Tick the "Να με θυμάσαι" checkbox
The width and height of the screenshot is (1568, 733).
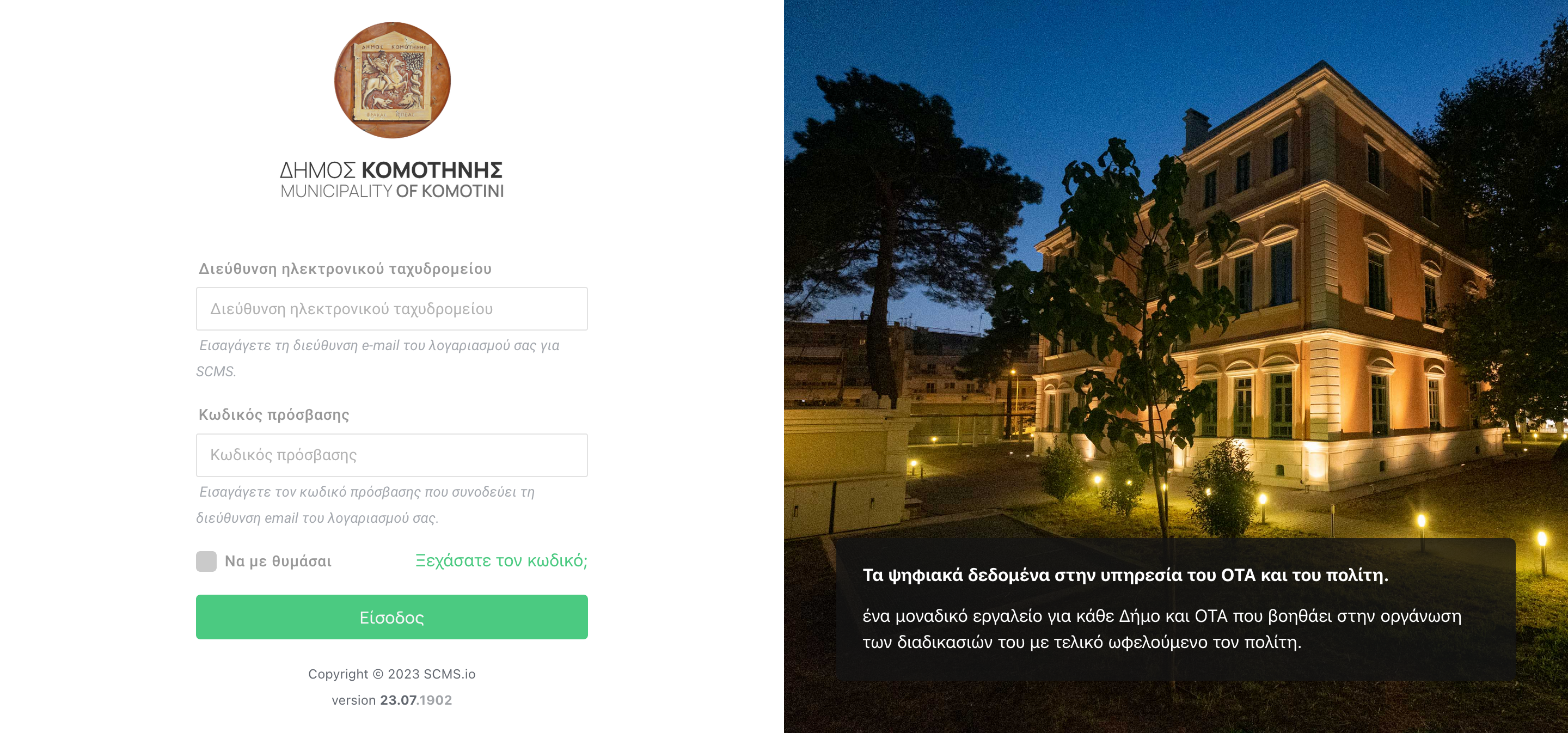(x=206, y=561)
